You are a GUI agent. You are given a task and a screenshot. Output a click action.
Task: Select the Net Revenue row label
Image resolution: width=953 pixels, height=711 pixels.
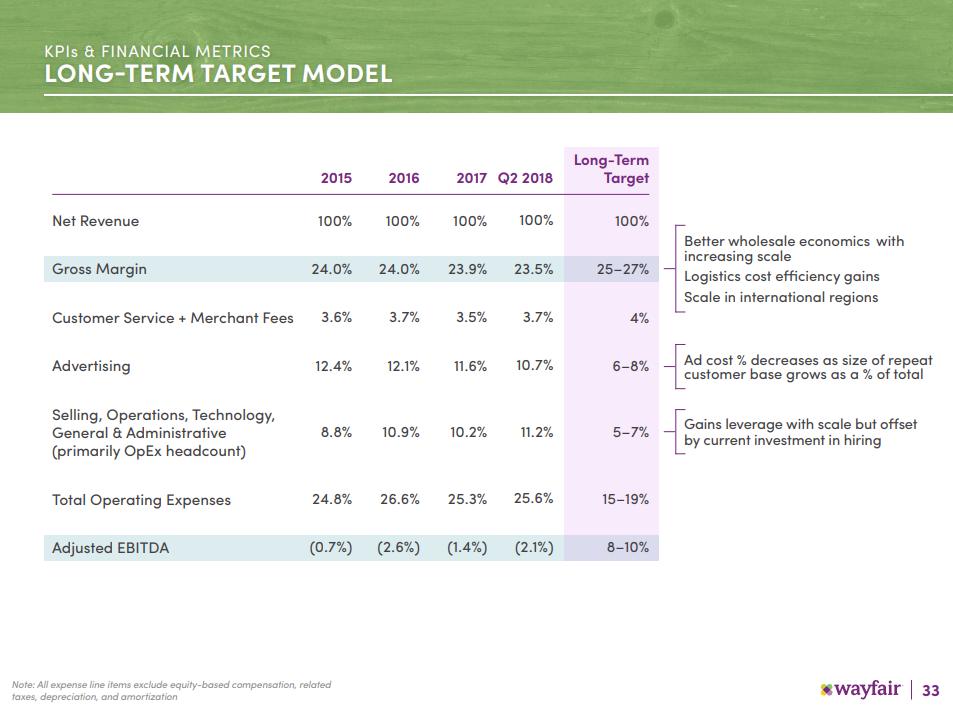[95, 221]
